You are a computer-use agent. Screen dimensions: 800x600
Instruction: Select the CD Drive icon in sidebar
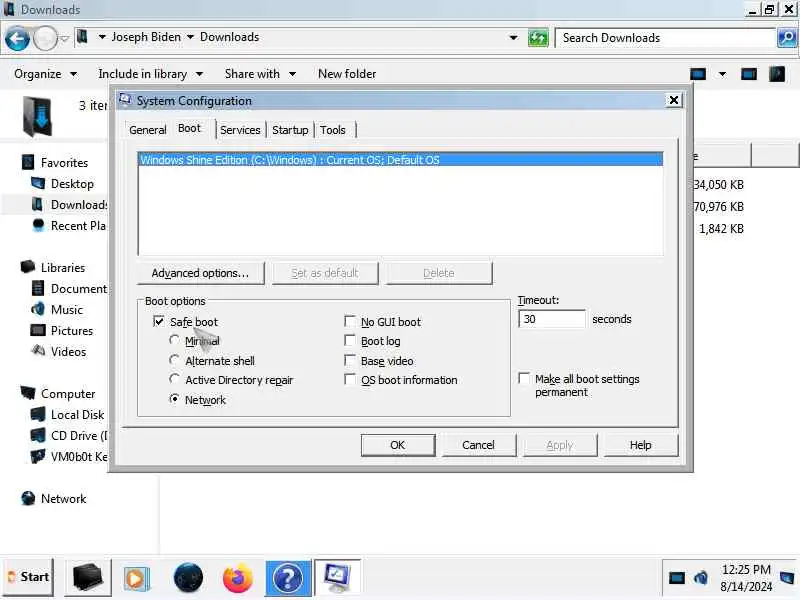38,435
